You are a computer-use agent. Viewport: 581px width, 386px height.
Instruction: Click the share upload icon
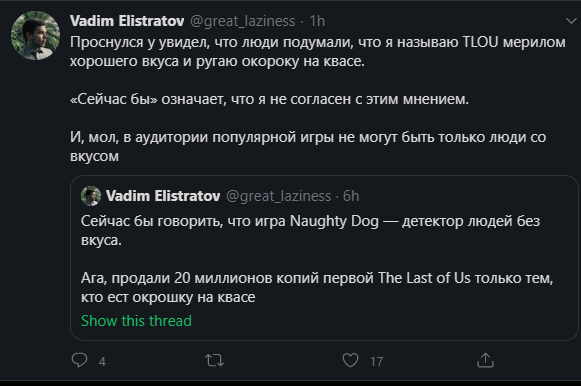(485, 360)
